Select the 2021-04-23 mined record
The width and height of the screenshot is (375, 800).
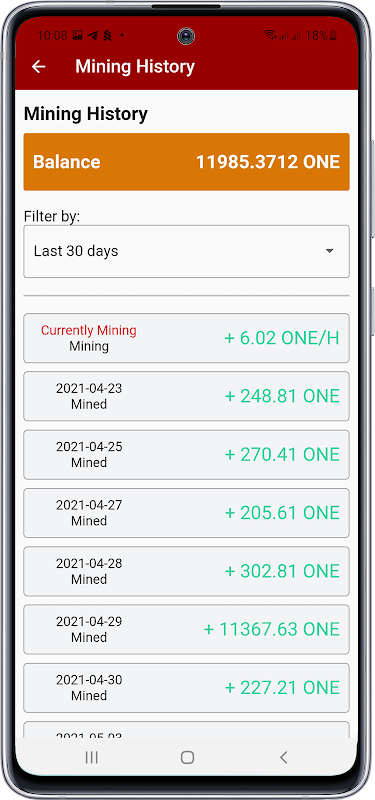(186, 396)
